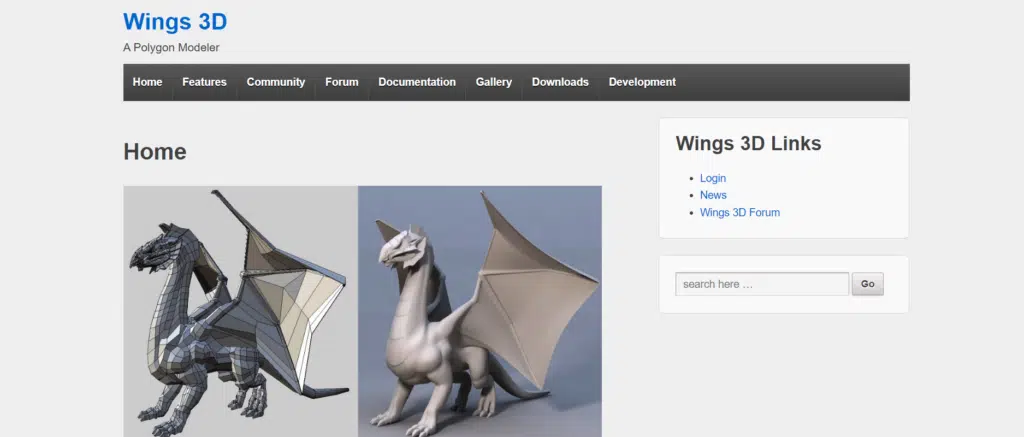This screenshot has width=1024, height=437.
Task: Click the Login link in sidebar
Action: coord(712,178)
